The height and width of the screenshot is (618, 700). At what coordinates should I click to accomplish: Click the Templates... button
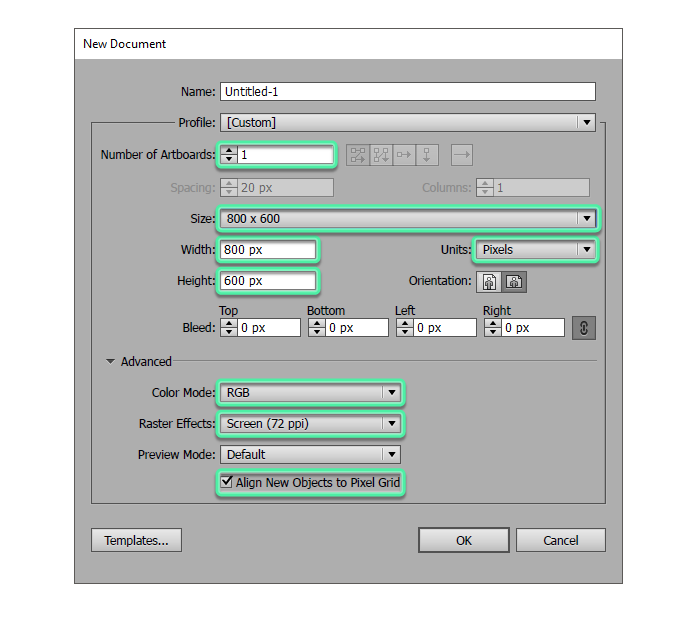click(137, 540)
